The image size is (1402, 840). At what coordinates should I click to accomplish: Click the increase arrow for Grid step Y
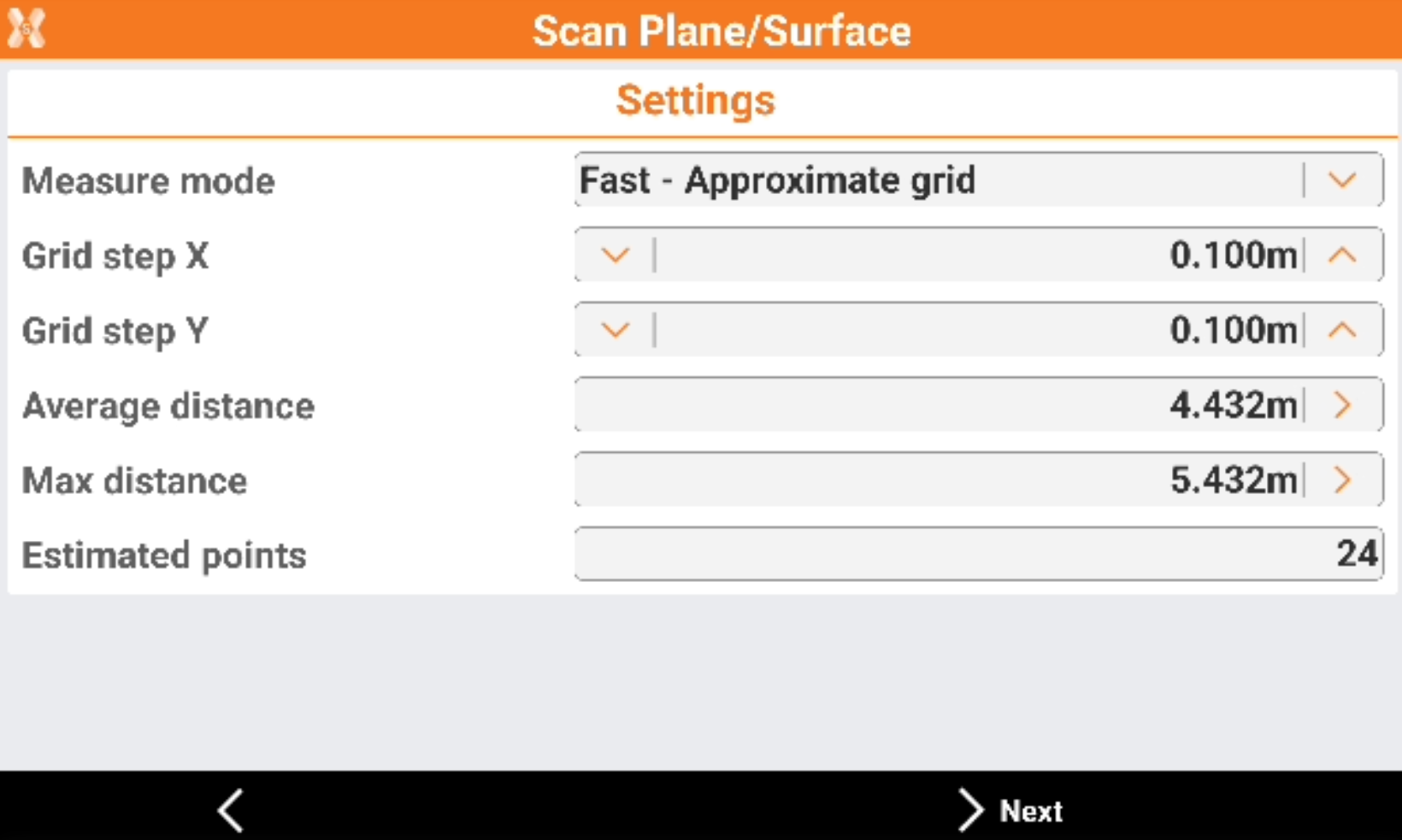(x=1344, y=330)
